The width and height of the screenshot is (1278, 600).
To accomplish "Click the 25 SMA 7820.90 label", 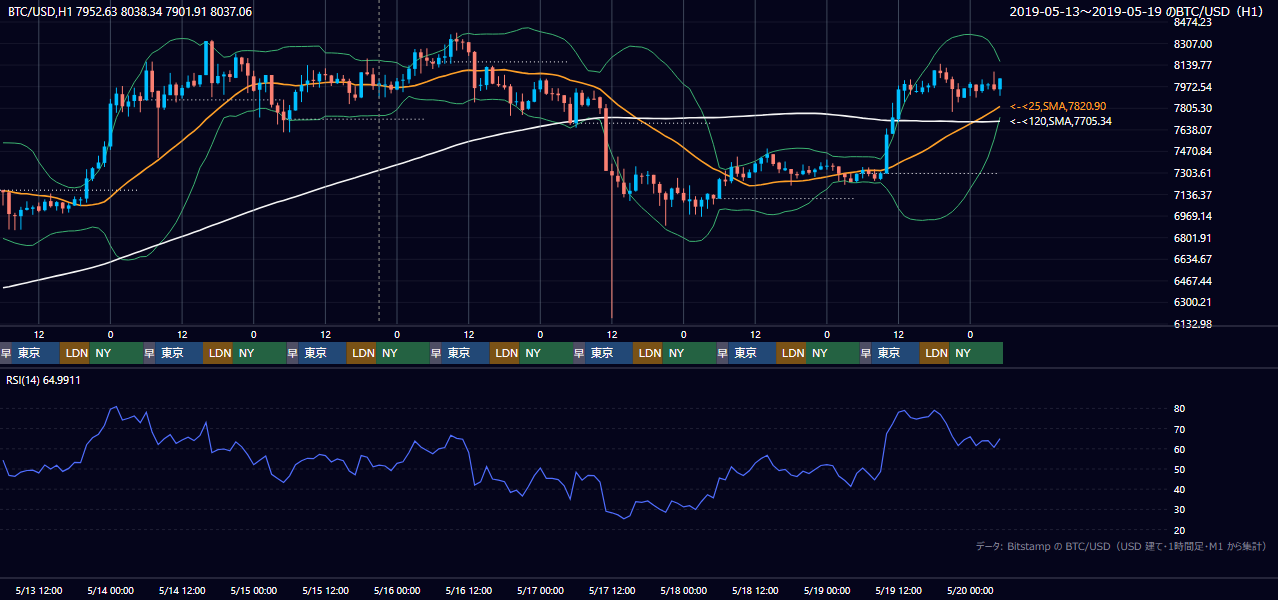I will (1058, 106).
